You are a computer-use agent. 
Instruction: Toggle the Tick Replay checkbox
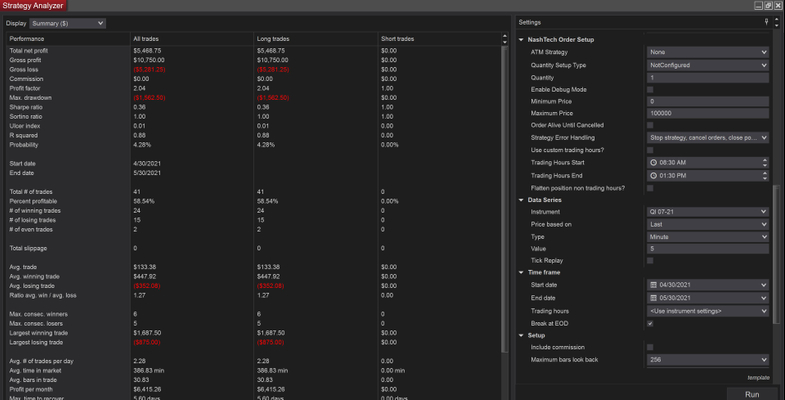click(x=651, y=260)
